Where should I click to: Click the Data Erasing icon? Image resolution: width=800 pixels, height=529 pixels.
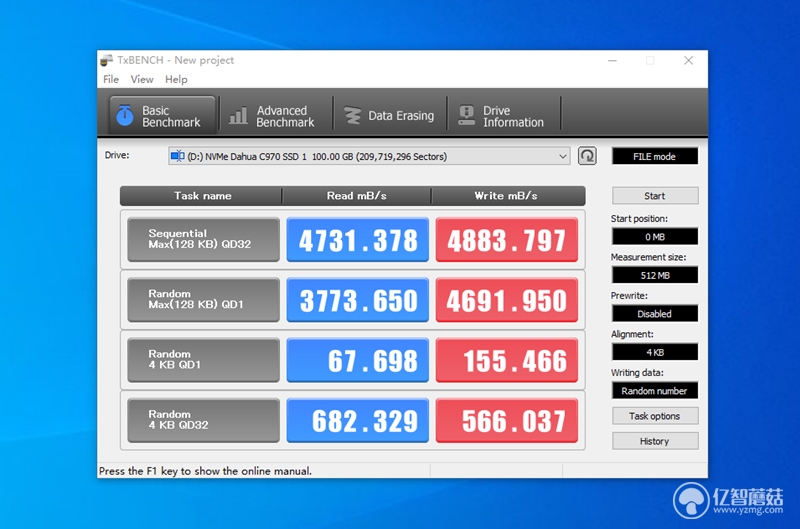click(352, 115)
